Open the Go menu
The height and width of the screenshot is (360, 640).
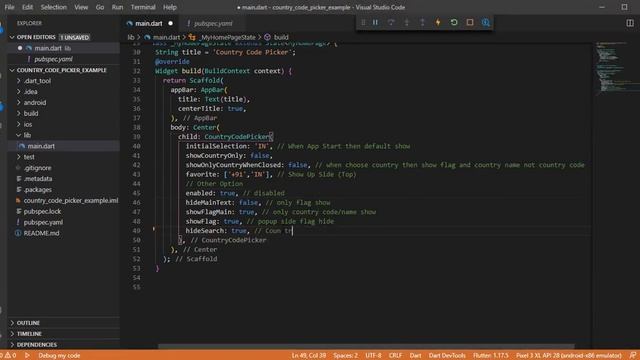point(100,7)
